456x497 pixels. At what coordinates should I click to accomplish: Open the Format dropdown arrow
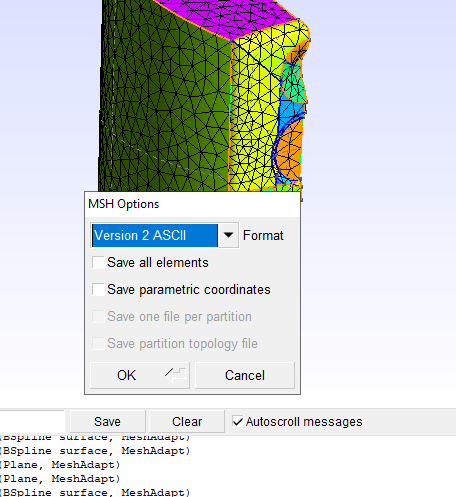point(228,235)
